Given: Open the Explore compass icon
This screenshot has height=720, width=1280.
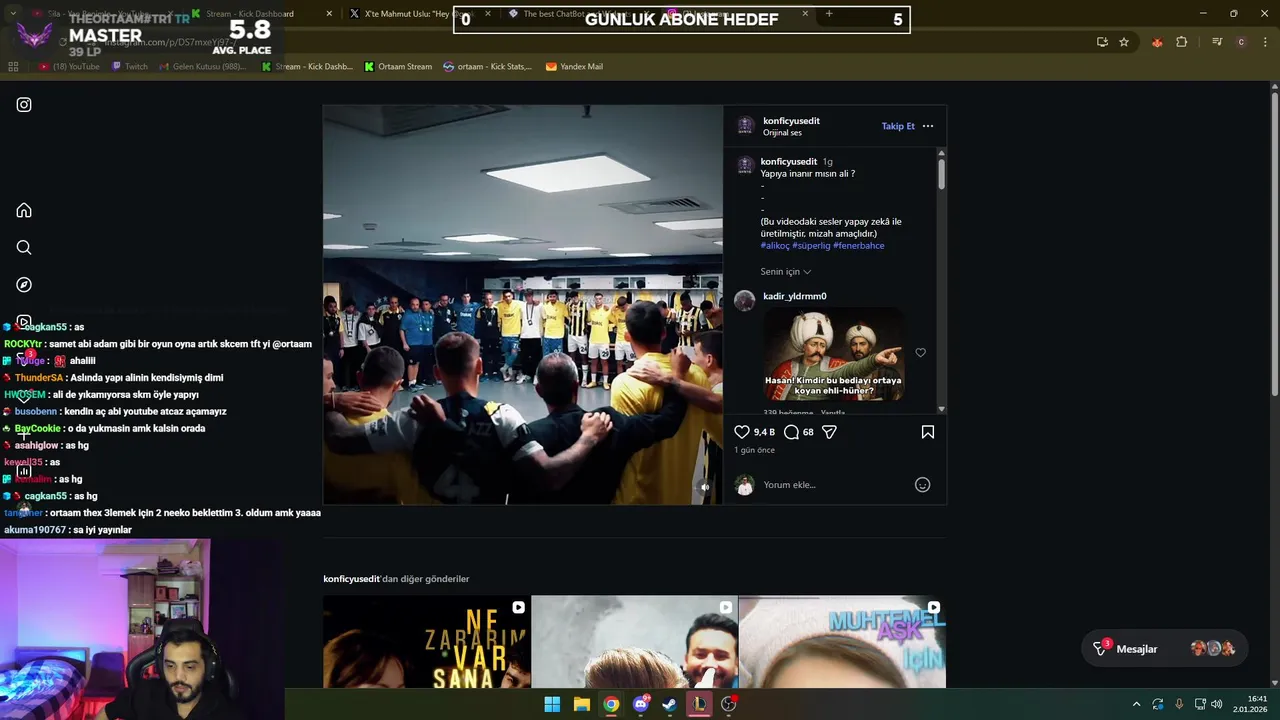Looking at the screenshot, I should tap(24, 285).
